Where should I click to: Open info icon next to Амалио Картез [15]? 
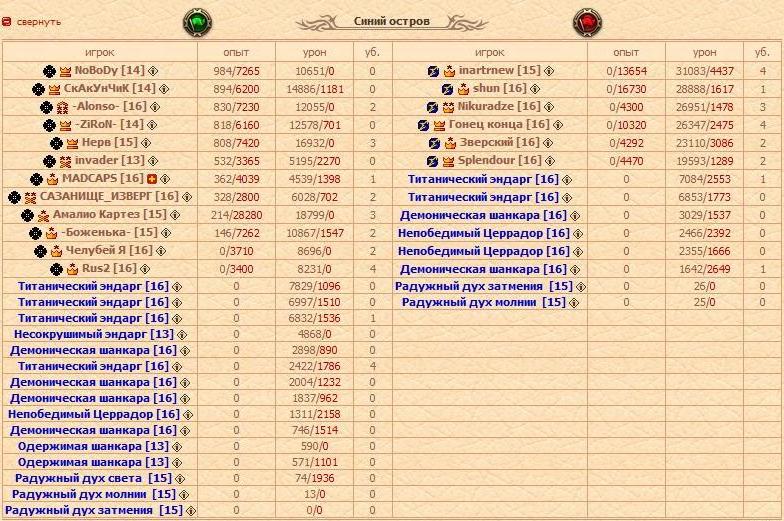pos(175,215)
